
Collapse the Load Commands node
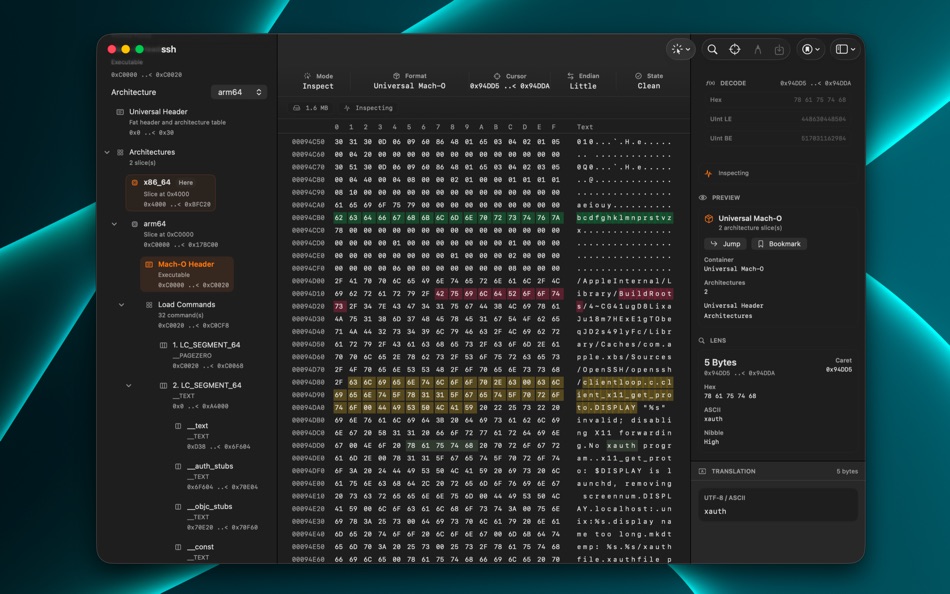click(122, 305)
